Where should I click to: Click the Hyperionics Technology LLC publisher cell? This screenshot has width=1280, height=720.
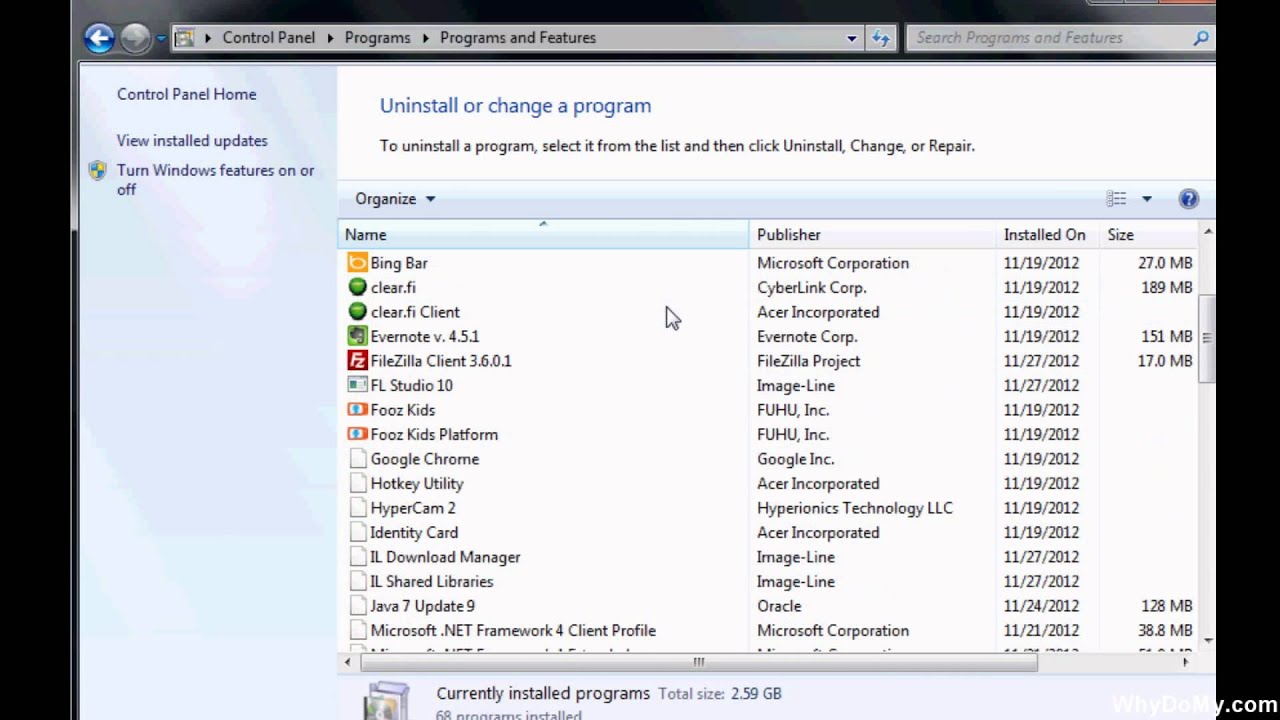coord(855,508)
